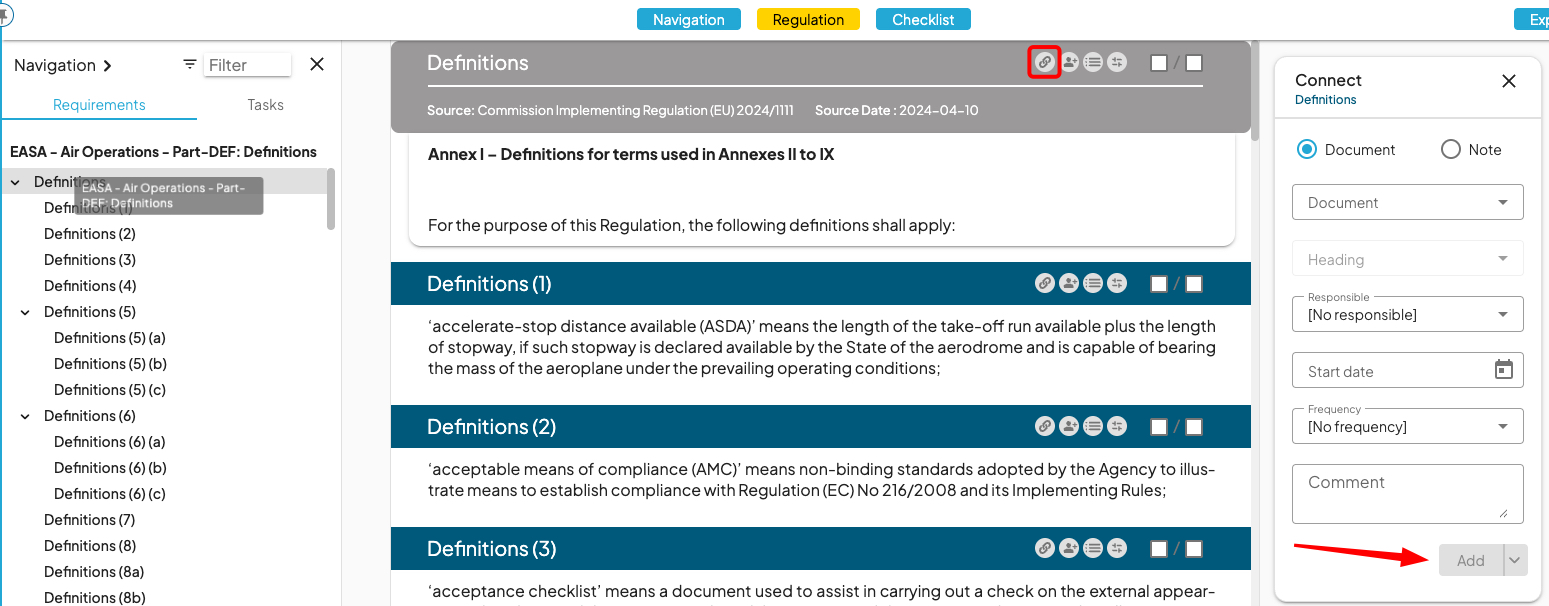Click the add-person icon in the Definitions header
This screenshot has width=1549, height=606.
click(x=1069, y=63)
